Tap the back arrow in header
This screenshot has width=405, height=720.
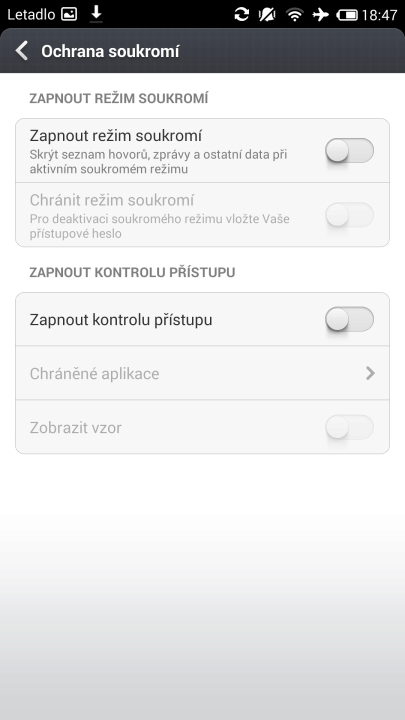tap(22, 51)
